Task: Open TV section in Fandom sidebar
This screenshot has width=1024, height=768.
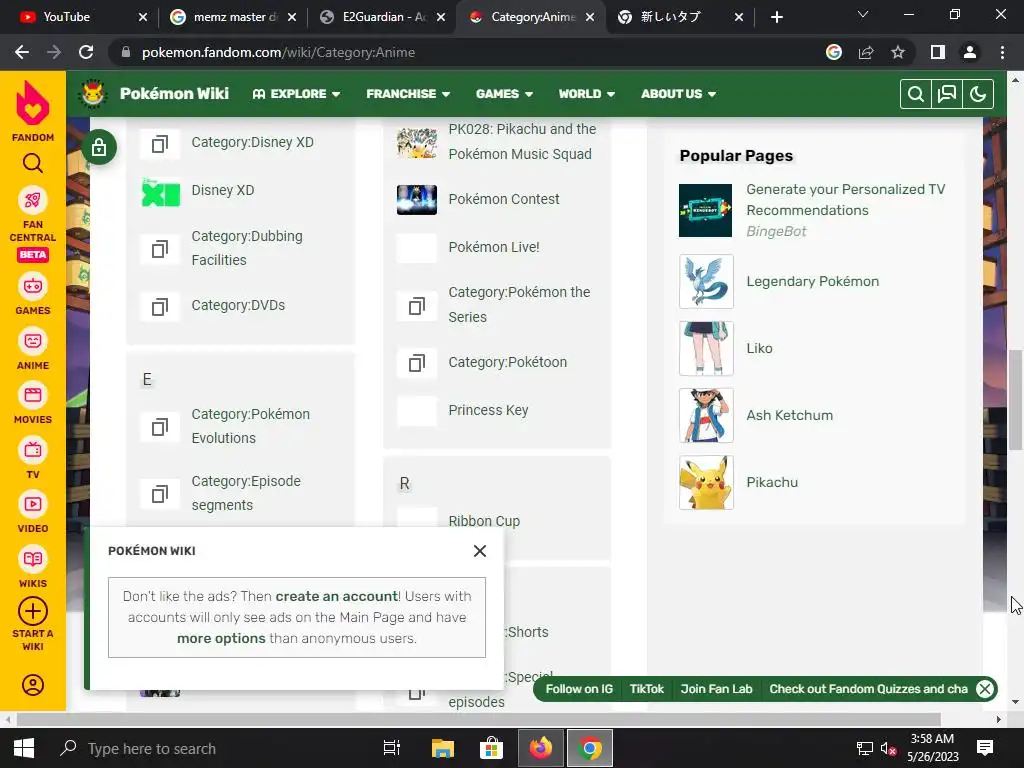Action: [33, 459]
